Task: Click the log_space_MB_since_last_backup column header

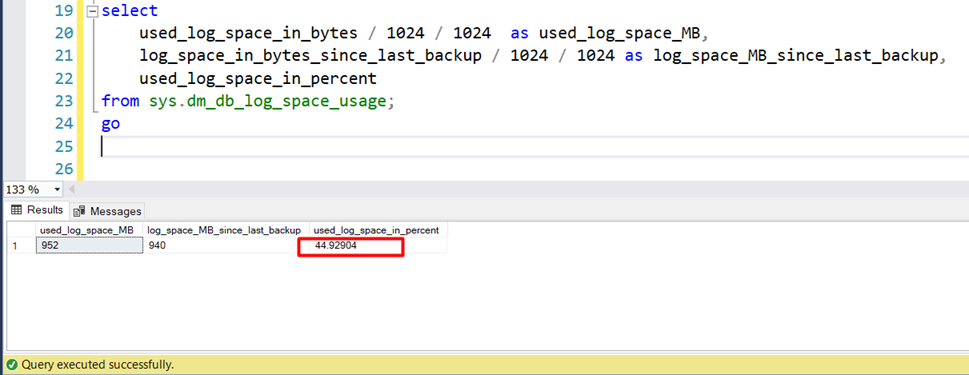Action: tap(226, 230)
